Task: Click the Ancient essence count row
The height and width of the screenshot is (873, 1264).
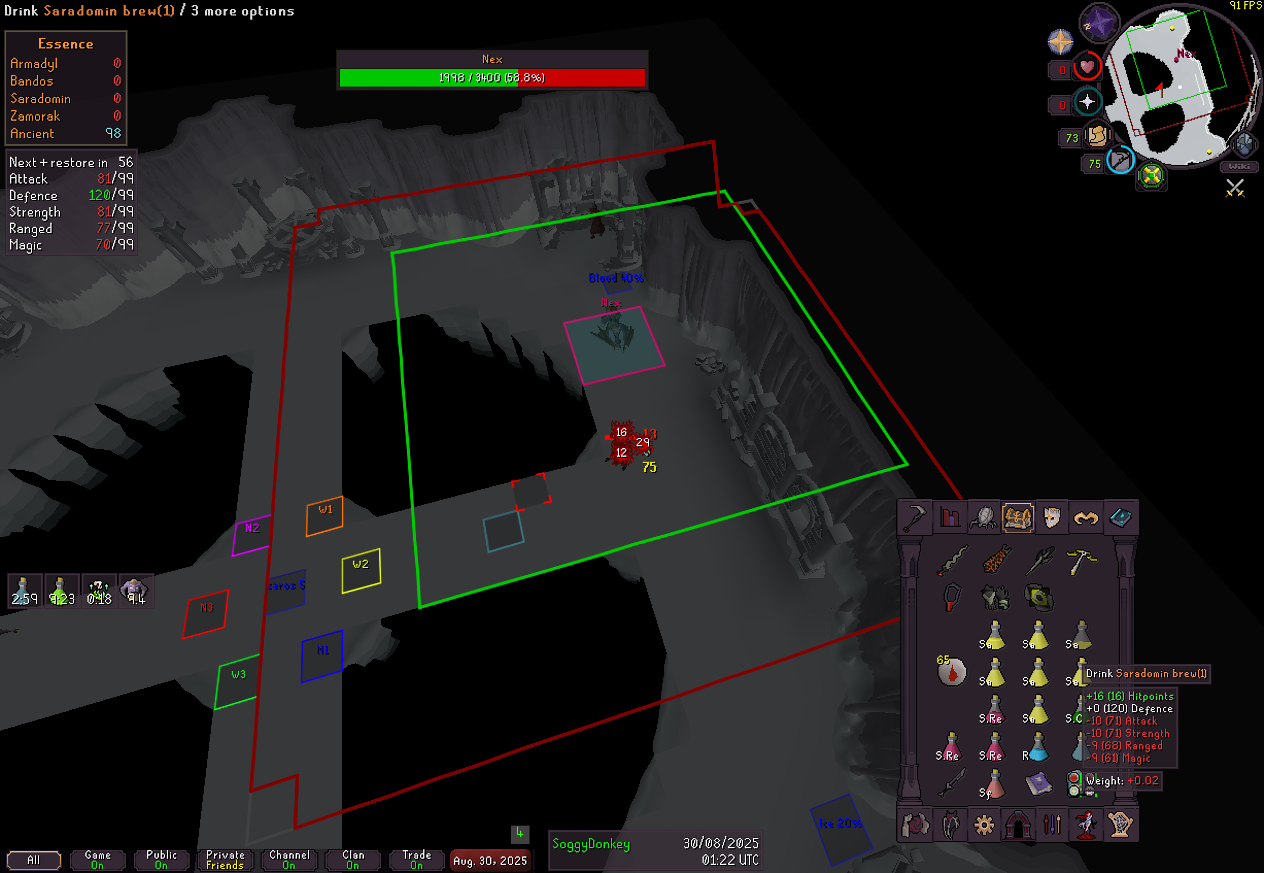Action: click(66, 134)
